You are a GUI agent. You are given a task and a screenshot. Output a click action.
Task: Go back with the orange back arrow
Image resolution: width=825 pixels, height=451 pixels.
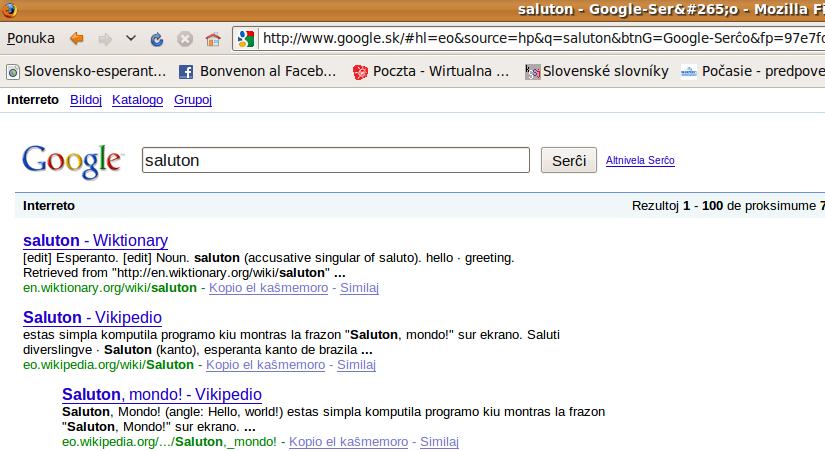(x=77, y=38)
